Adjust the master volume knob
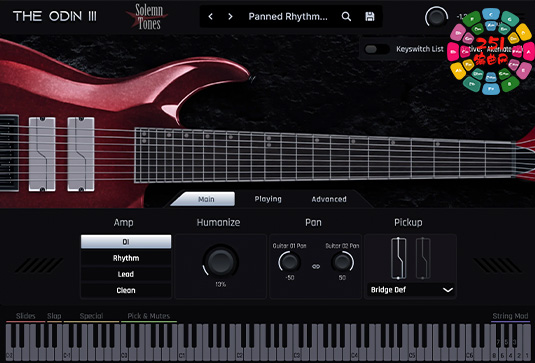The height and width of the screenshot is (363, 535). click(436, 17)
